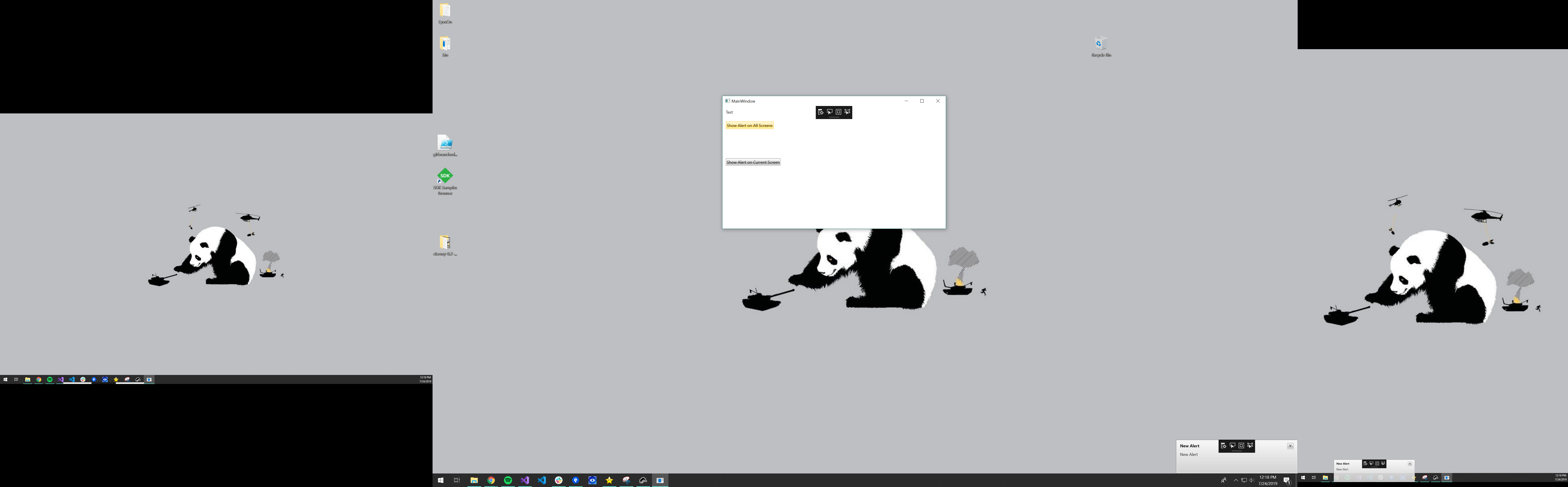
Task: Open Slack from main taskbar
Action: [558, 480]
